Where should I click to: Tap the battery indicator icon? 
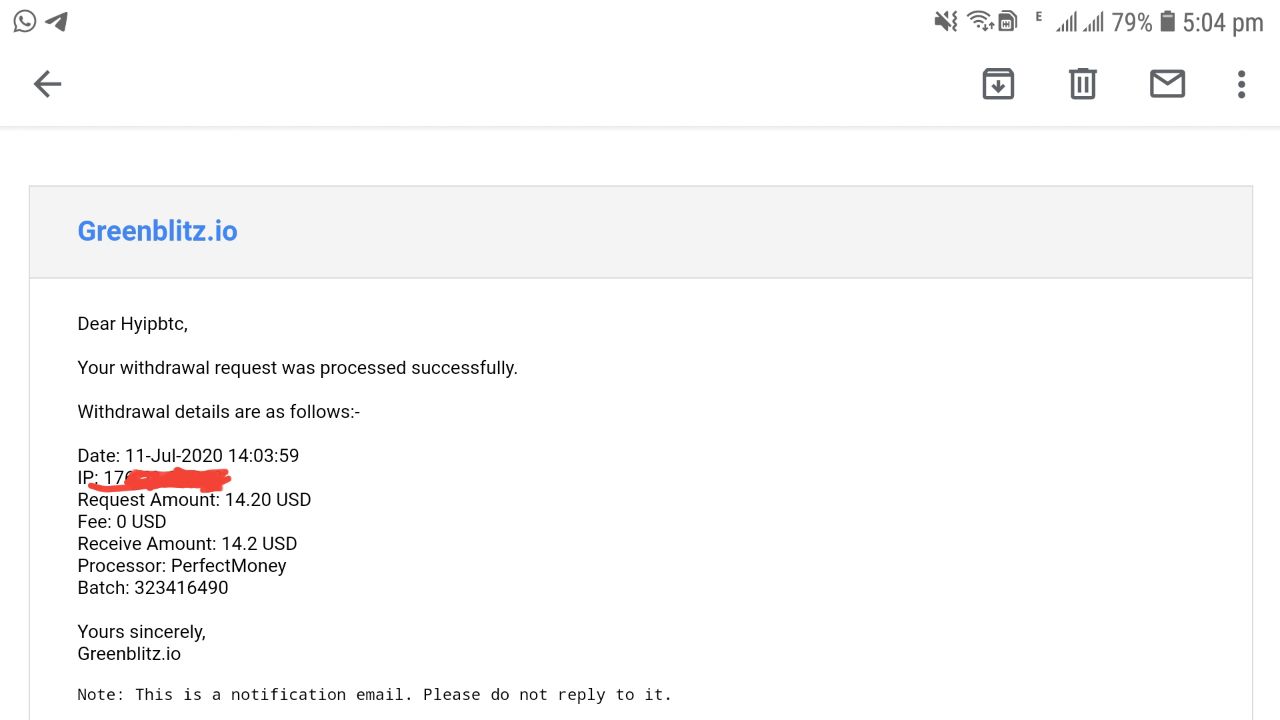[x=1166, y=21]
